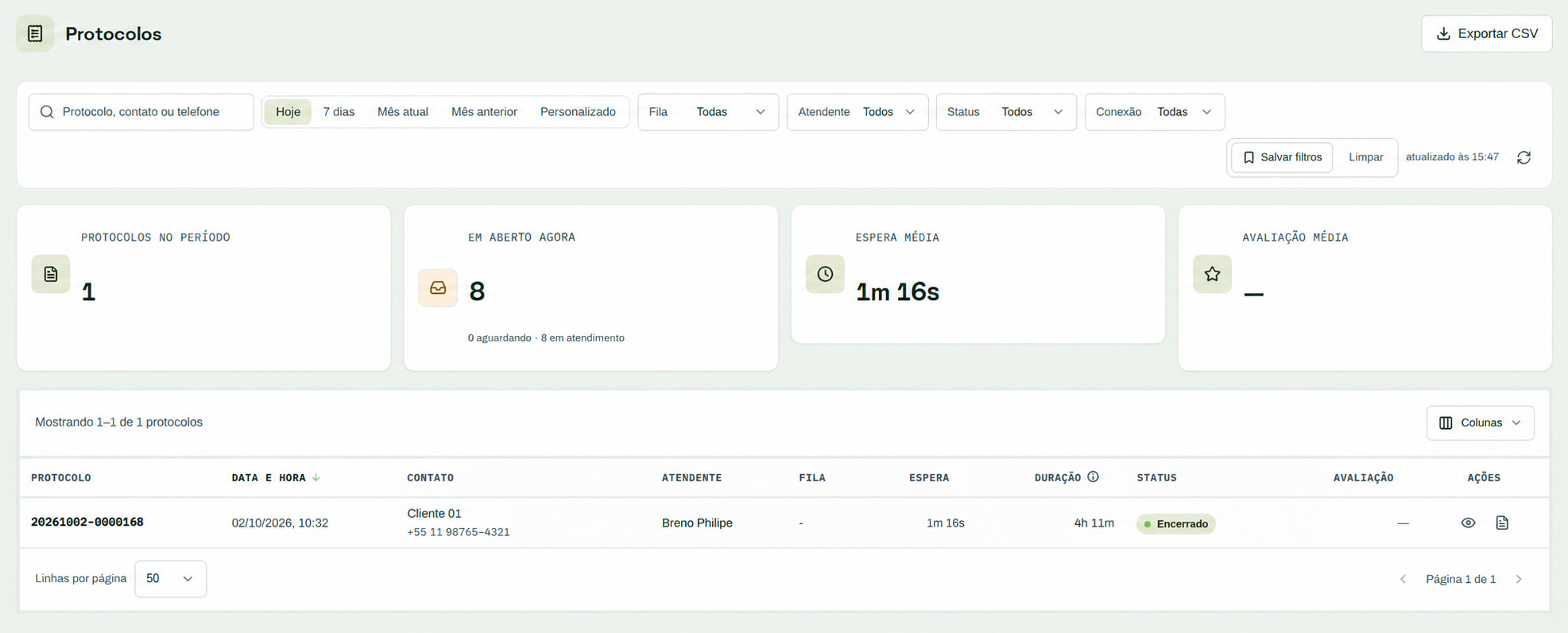This screenshot has height=633, width=1568.
Task: Click the Protocolo column header
Action: pyautogui.click(x=61, y=477)
